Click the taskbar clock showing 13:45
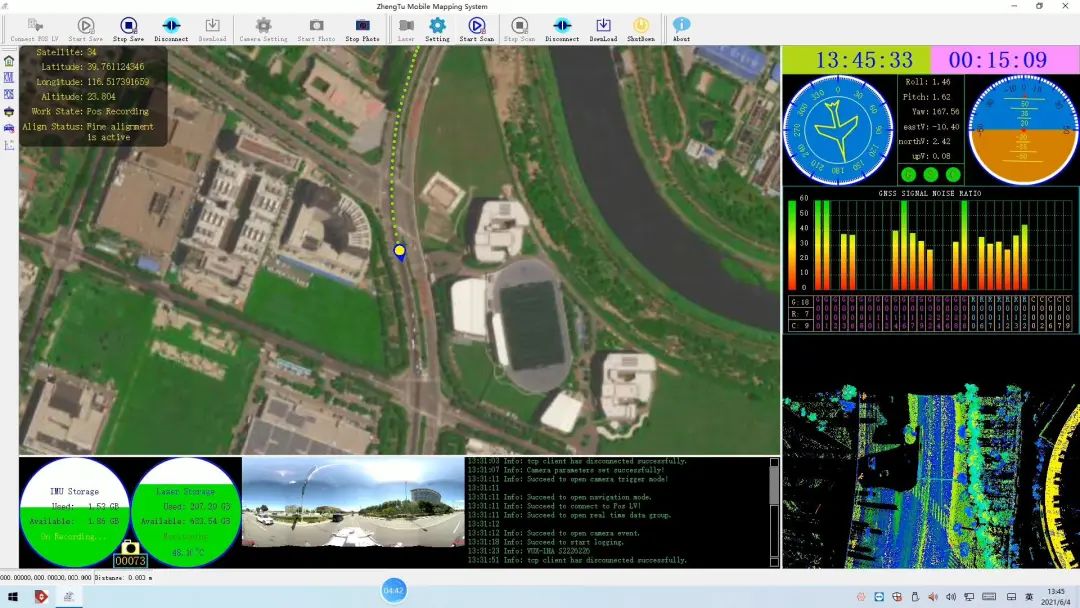The width and height of the screenshot is (1080, 608). pyautogui.click(x=1056, y=591)
